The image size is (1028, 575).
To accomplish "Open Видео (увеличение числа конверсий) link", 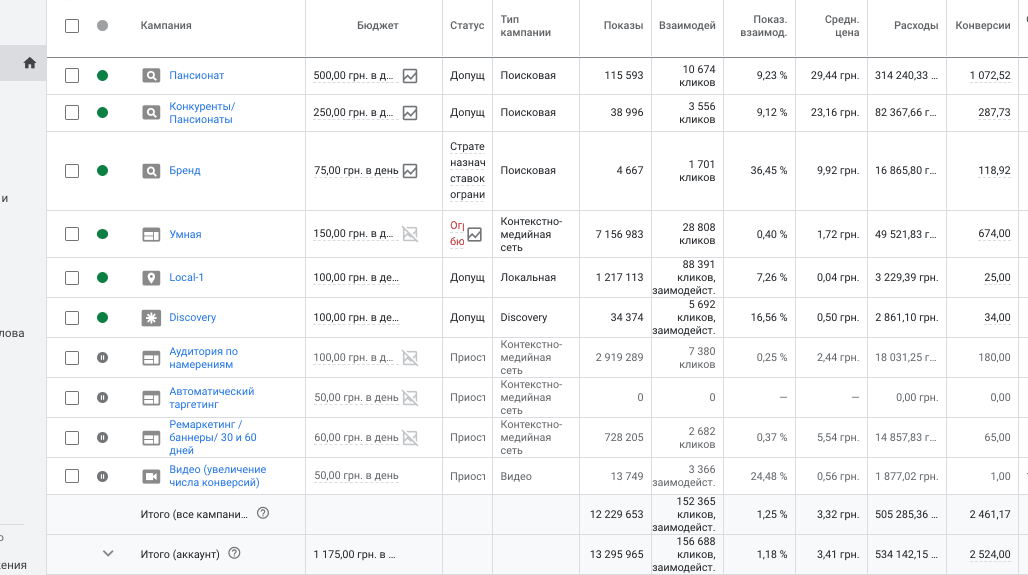I will pos(218,476).
